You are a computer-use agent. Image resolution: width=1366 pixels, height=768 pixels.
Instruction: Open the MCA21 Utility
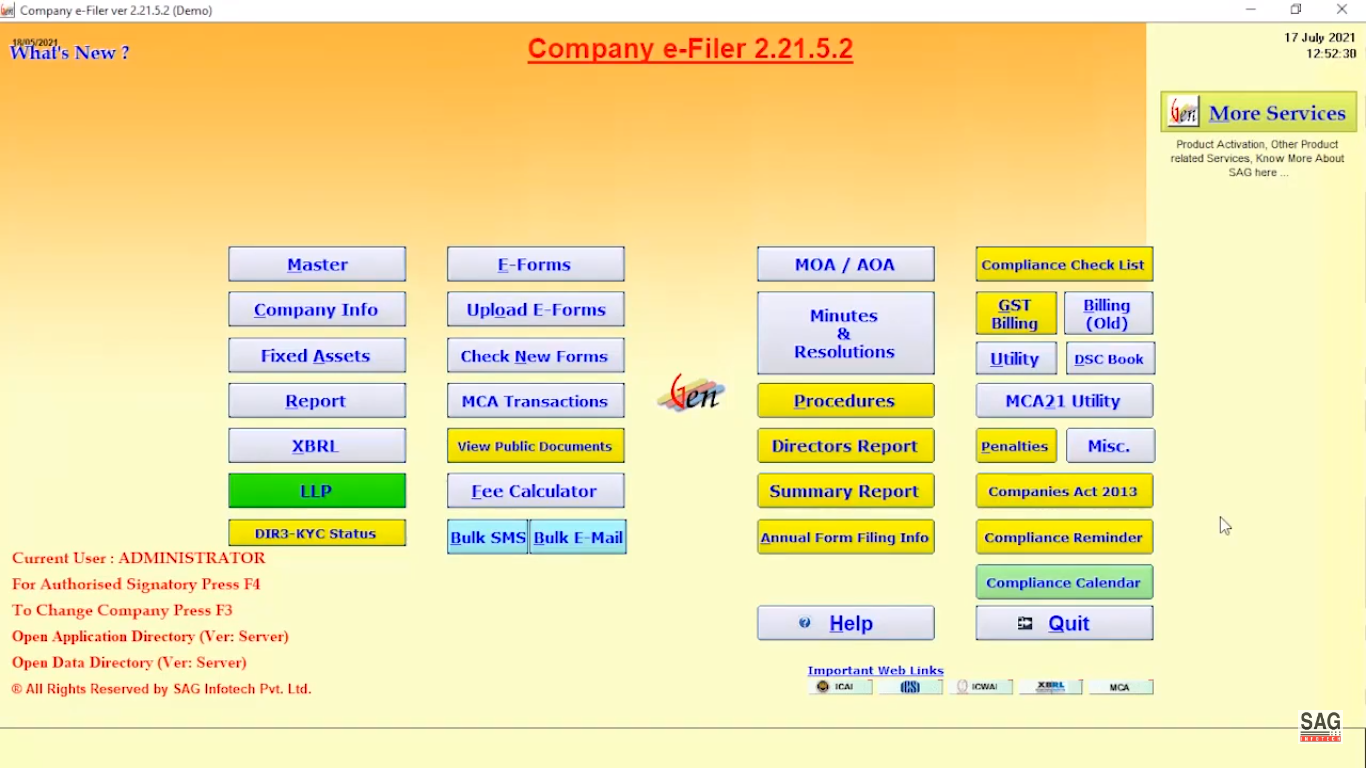(x=1063, y=400)
